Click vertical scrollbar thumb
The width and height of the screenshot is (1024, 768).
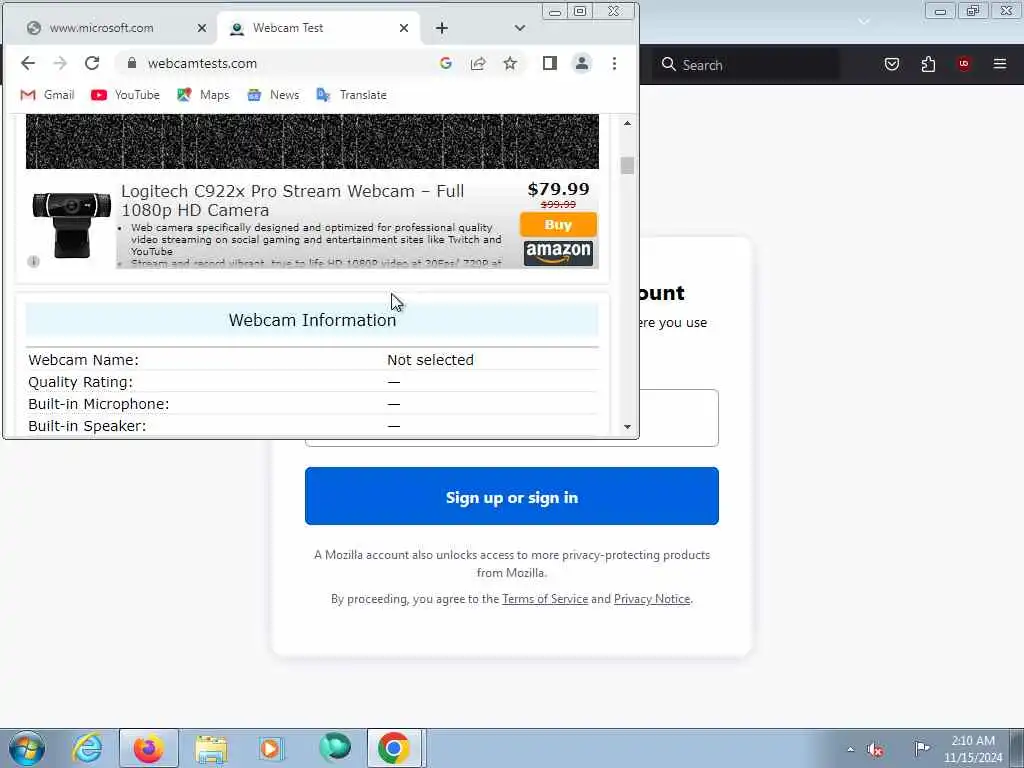[x=627, y=166]
